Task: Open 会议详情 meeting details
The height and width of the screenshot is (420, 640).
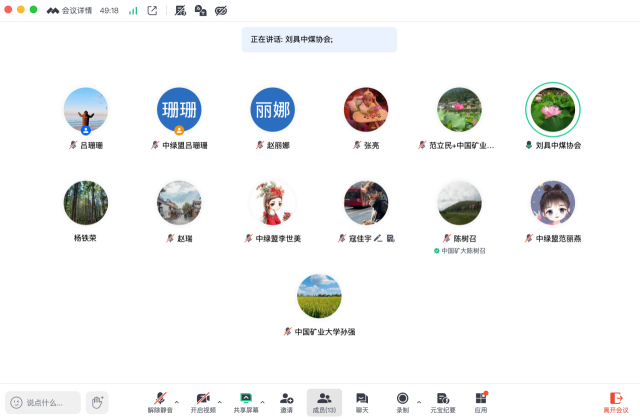Action: (x=73, y=10)
